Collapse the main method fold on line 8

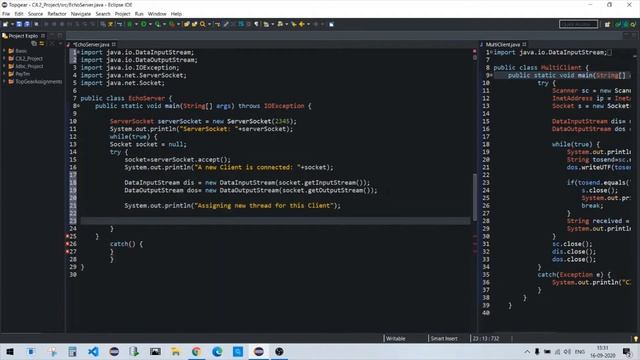78,106
